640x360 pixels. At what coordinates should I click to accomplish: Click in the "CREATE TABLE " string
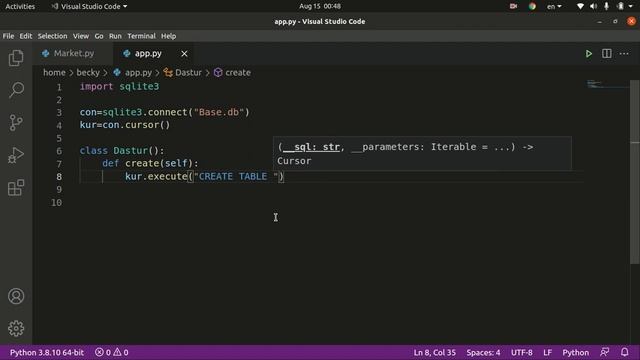[236, 176]
